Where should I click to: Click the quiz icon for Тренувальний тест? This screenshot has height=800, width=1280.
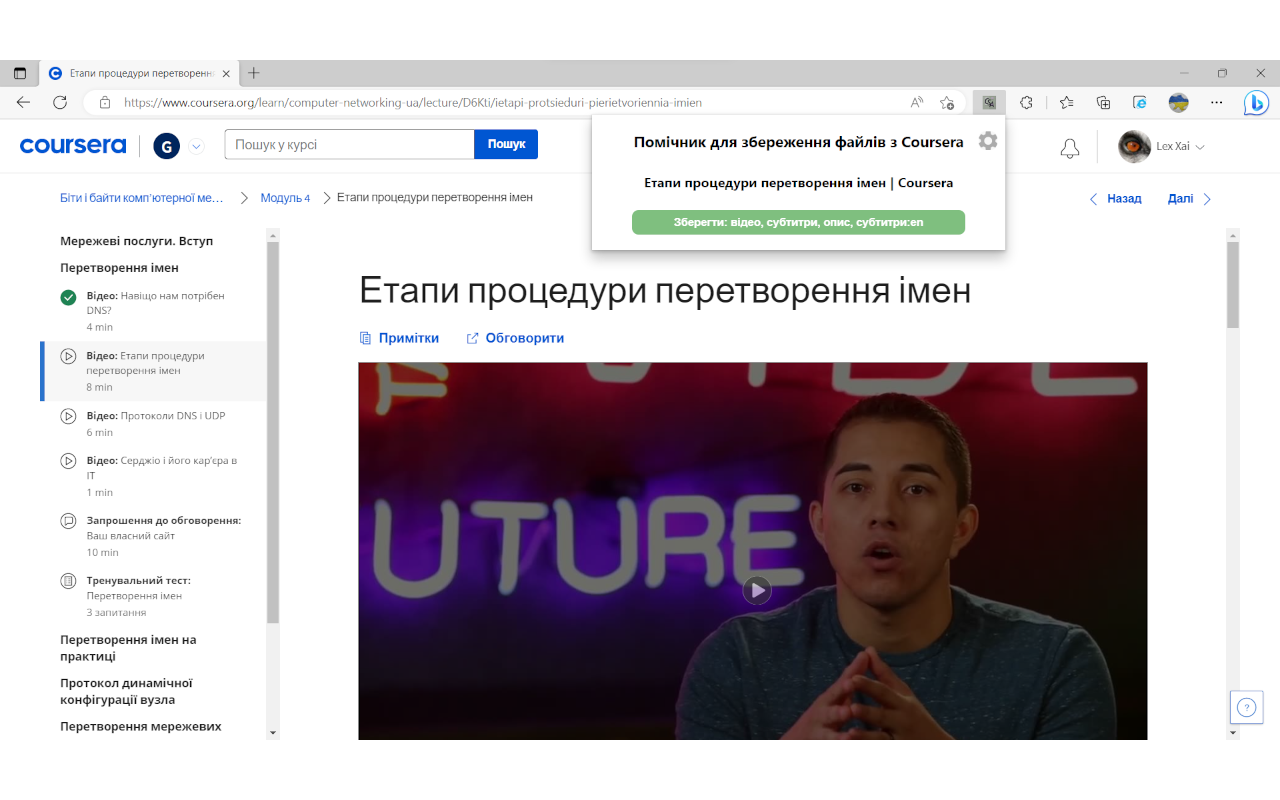(x=68, y=581)
